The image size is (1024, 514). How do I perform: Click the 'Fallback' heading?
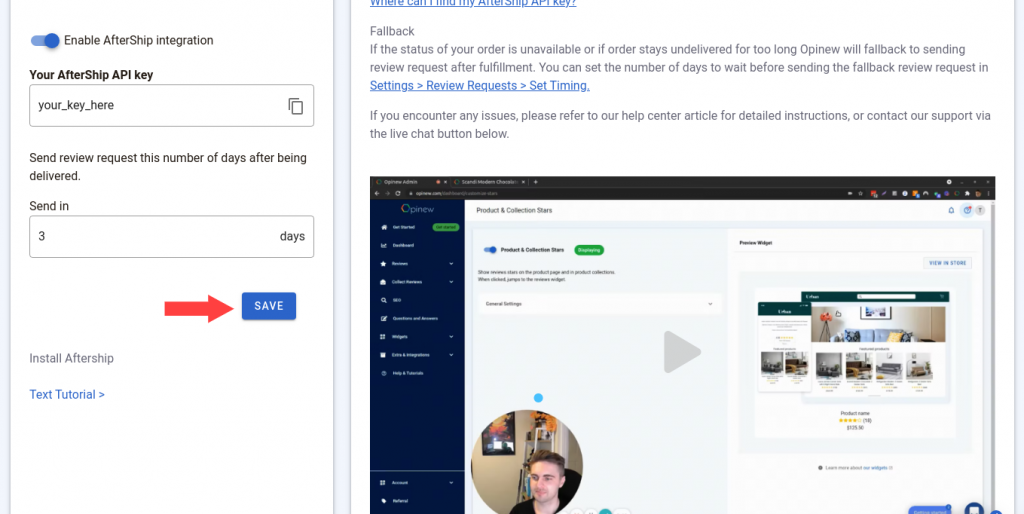[x=392, y=31]
